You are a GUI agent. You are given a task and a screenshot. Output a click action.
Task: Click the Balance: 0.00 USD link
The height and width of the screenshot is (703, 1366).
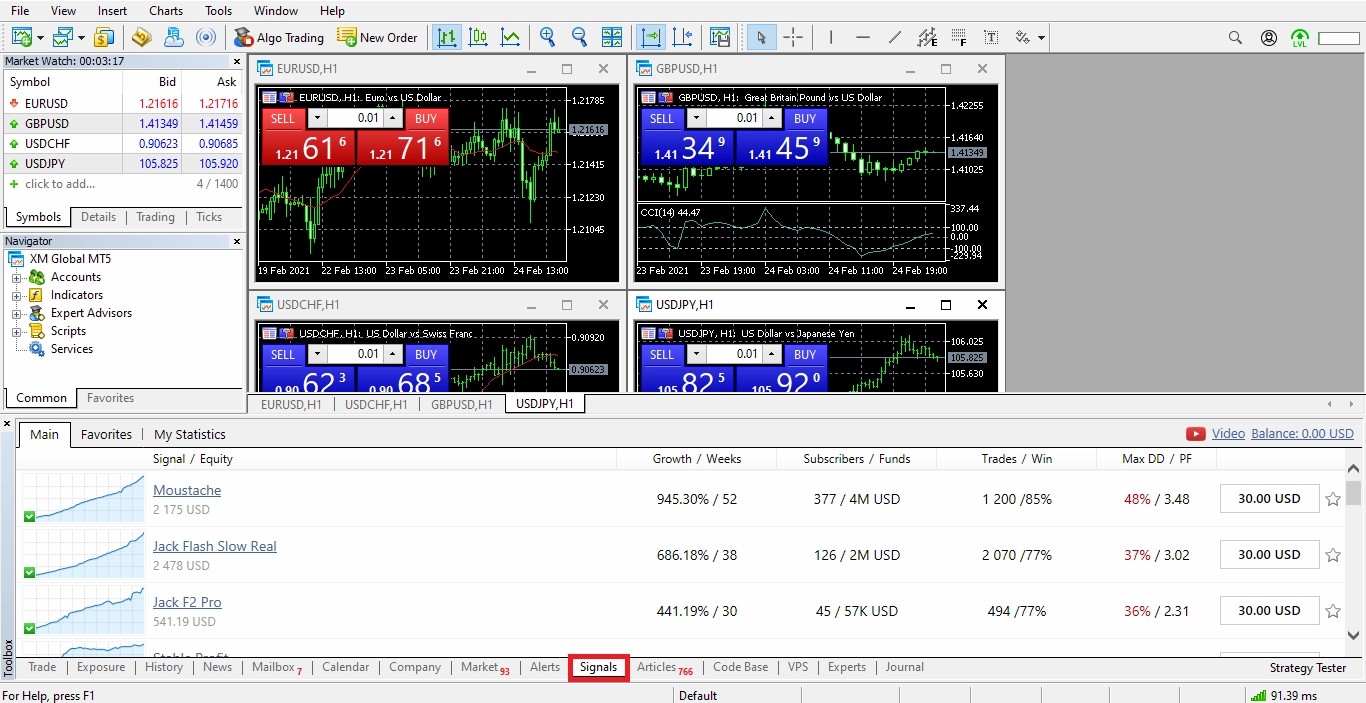tap(1302, 433)
